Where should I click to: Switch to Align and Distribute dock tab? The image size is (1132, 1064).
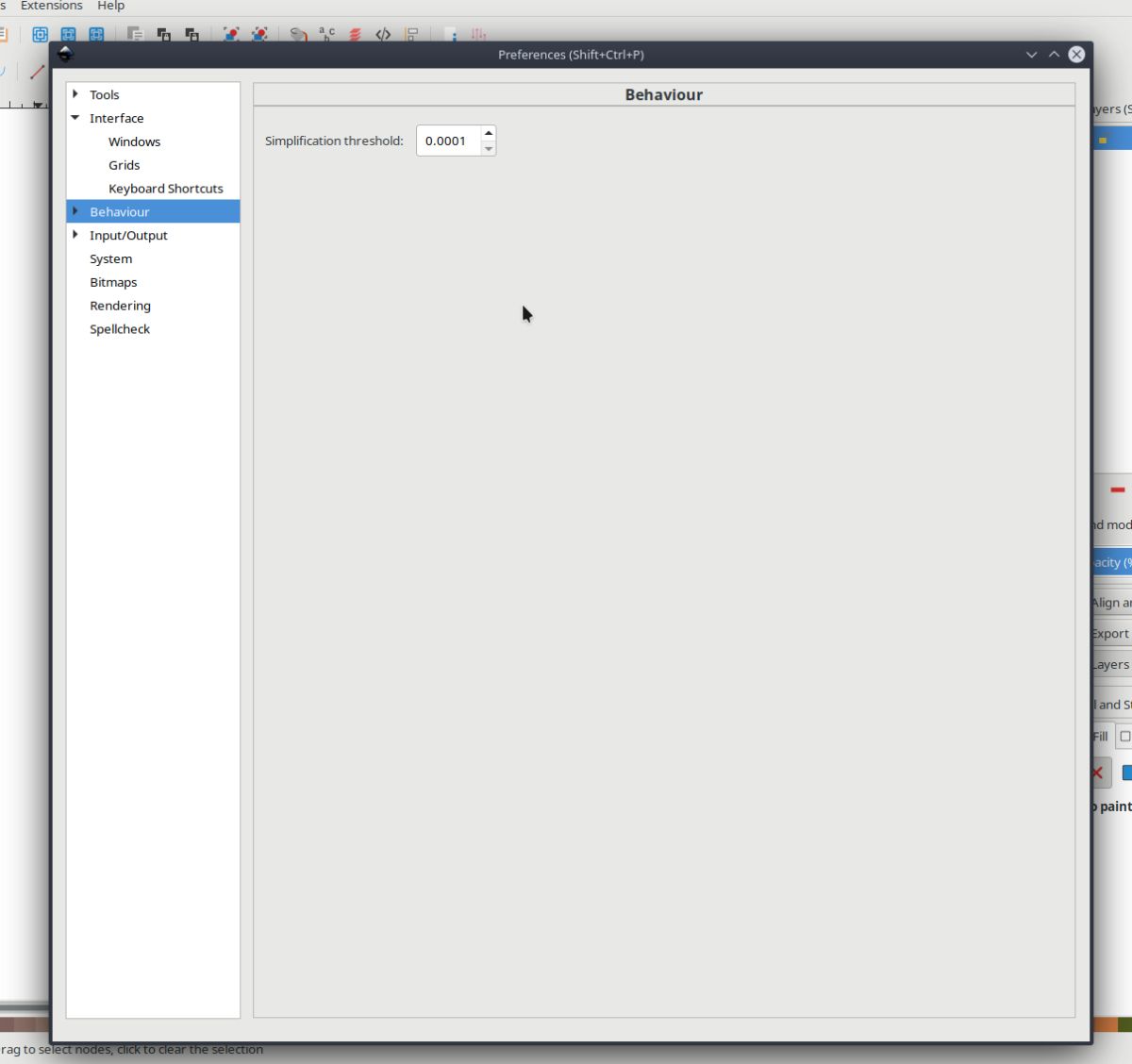pos(1112,603)
